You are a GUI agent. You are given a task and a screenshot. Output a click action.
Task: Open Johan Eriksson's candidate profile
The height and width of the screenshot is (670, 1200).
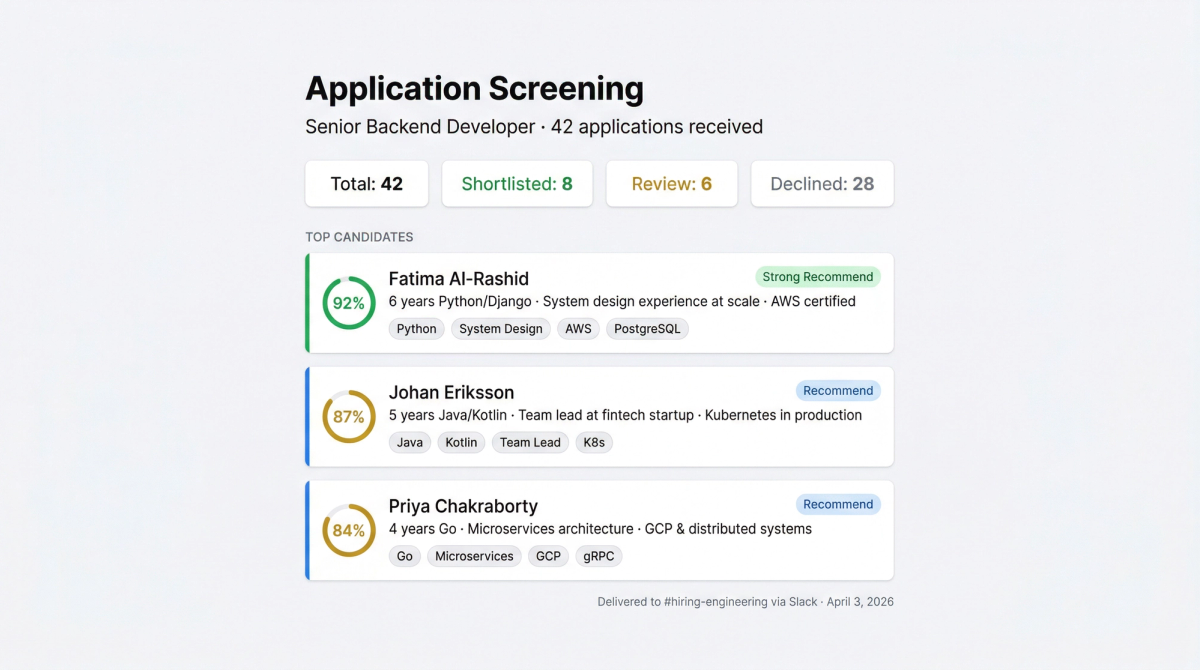pos(451,392)
